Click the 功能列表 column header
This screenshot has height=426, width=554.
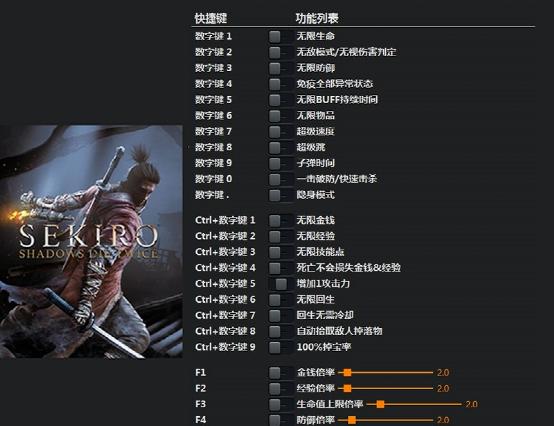[x=317, y=18]
